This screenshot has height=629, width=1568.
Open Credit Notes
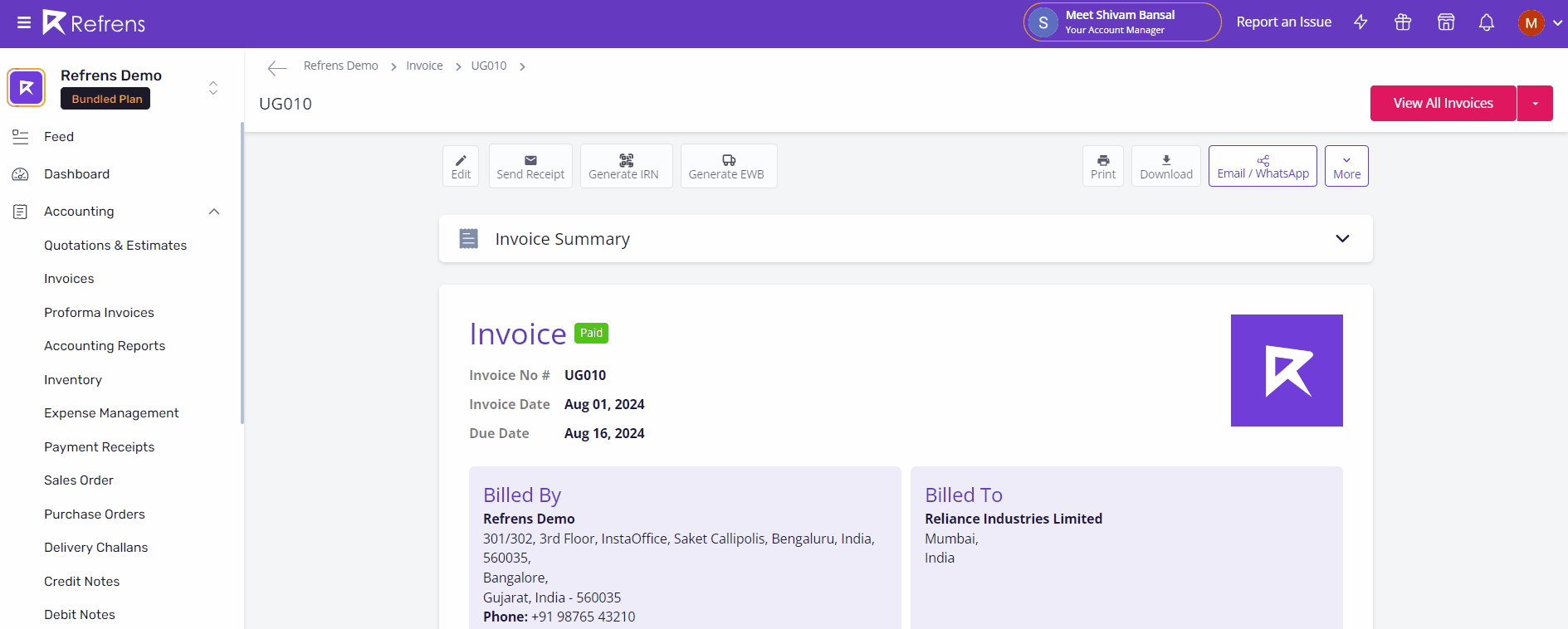tap(81, 582)
